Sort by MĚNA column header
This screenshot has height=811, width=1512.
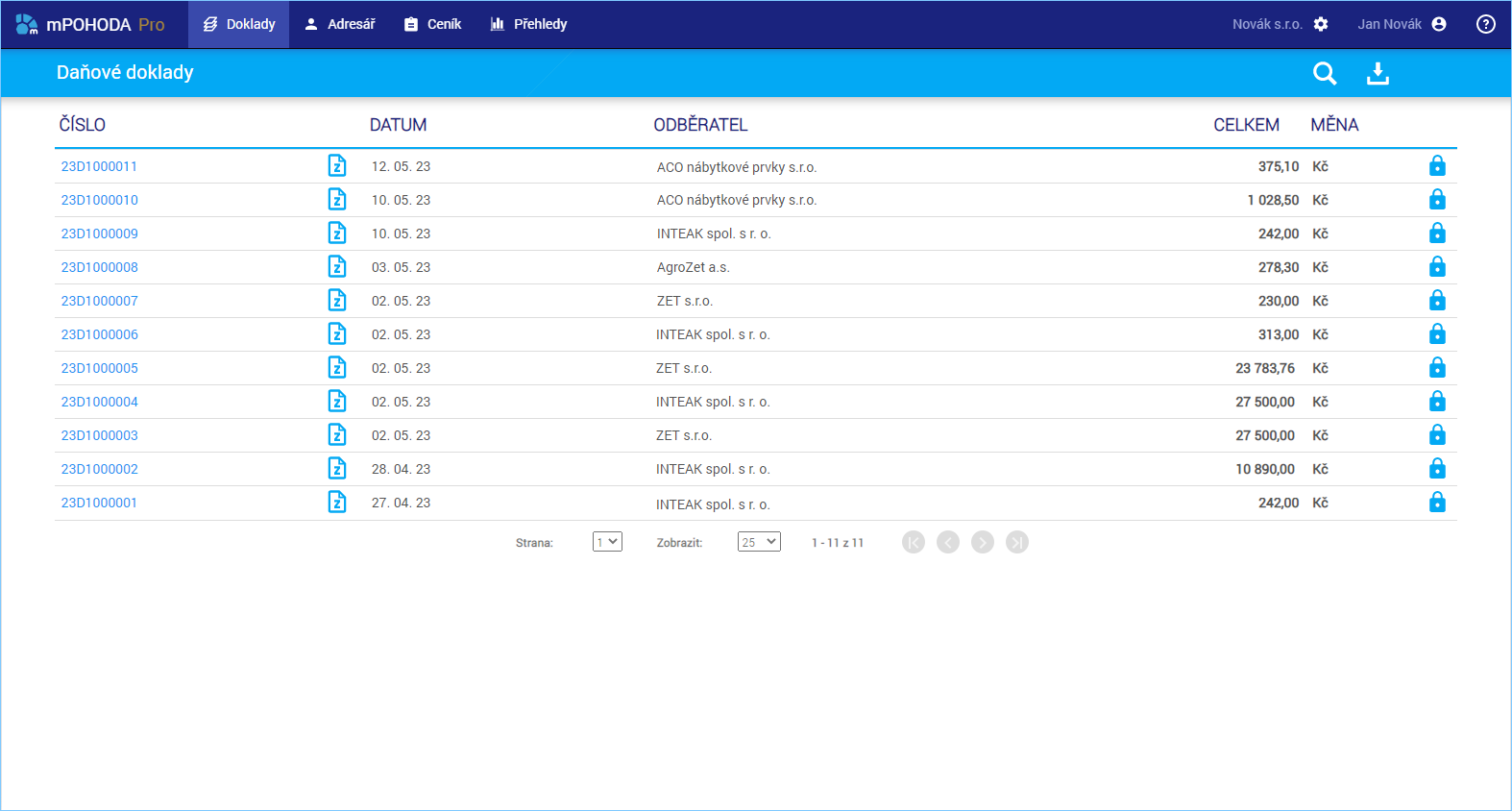click(x=1334, y=125)
